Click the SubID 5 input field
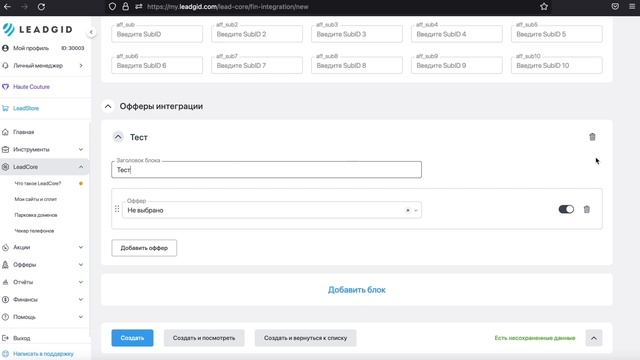The image size is (640, 360). tap(557, 34)
